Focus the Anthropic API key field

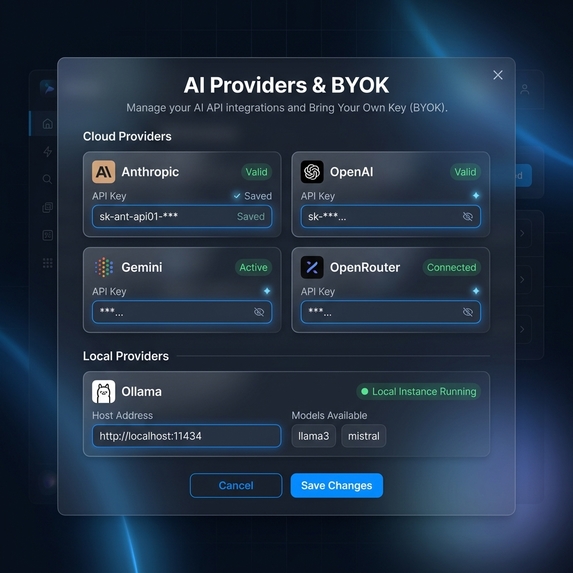click(x=182, y=217)
